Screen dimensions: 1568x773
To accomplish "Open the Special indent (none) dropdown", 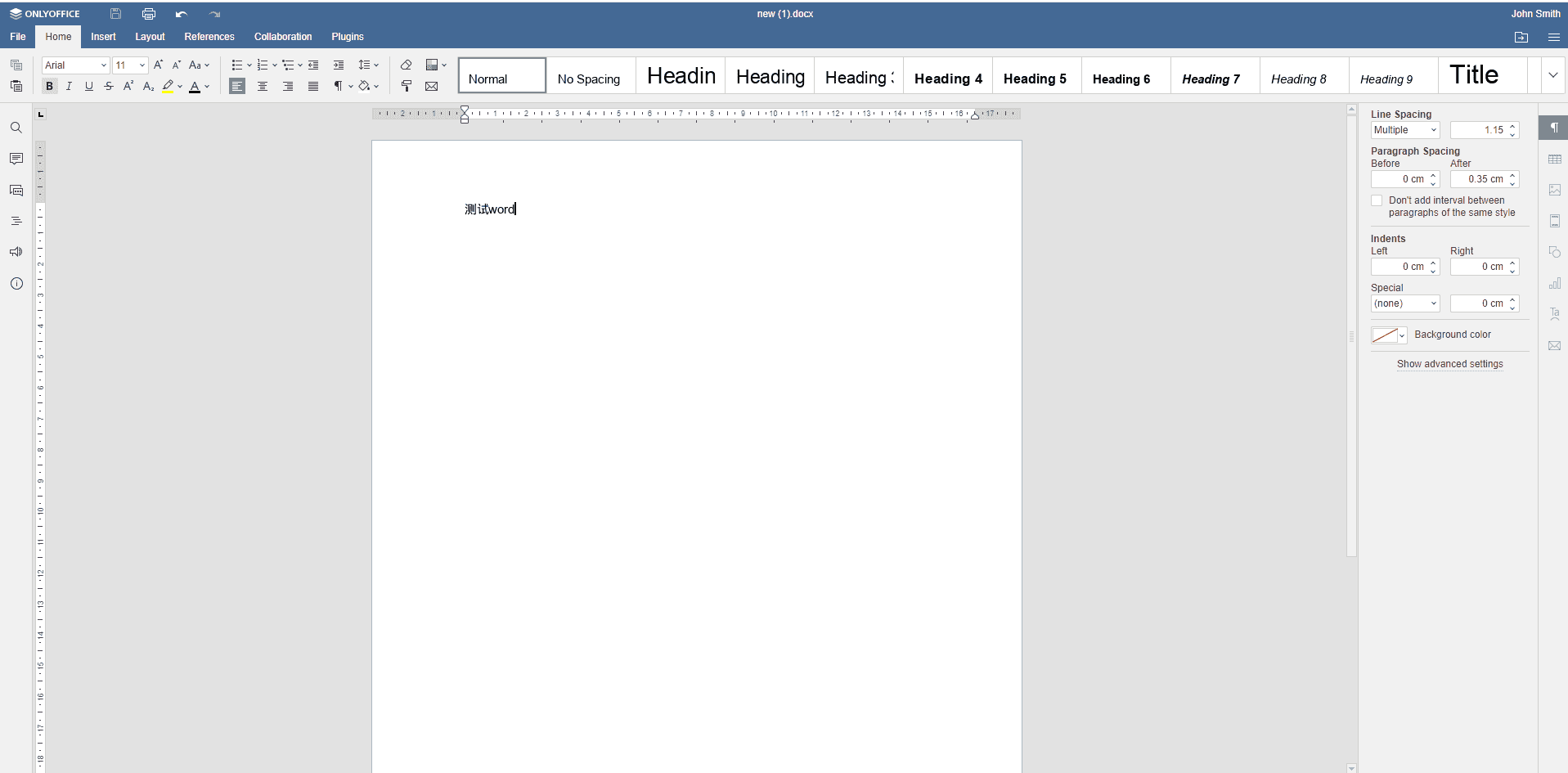I will 1405,303.
